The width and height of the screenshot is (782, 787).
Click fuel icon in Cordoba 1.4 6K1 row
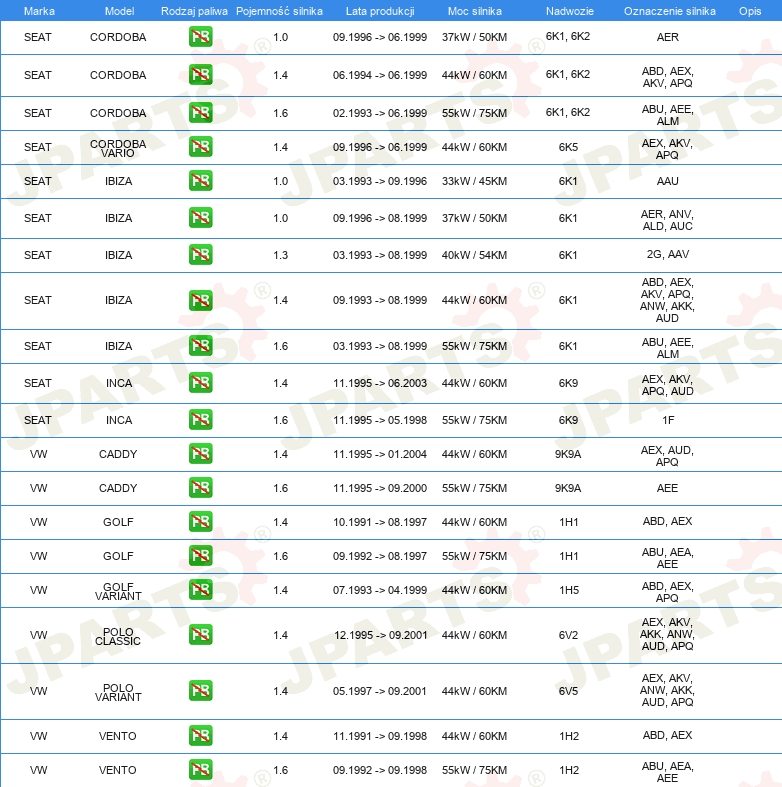tap(201, 74)
